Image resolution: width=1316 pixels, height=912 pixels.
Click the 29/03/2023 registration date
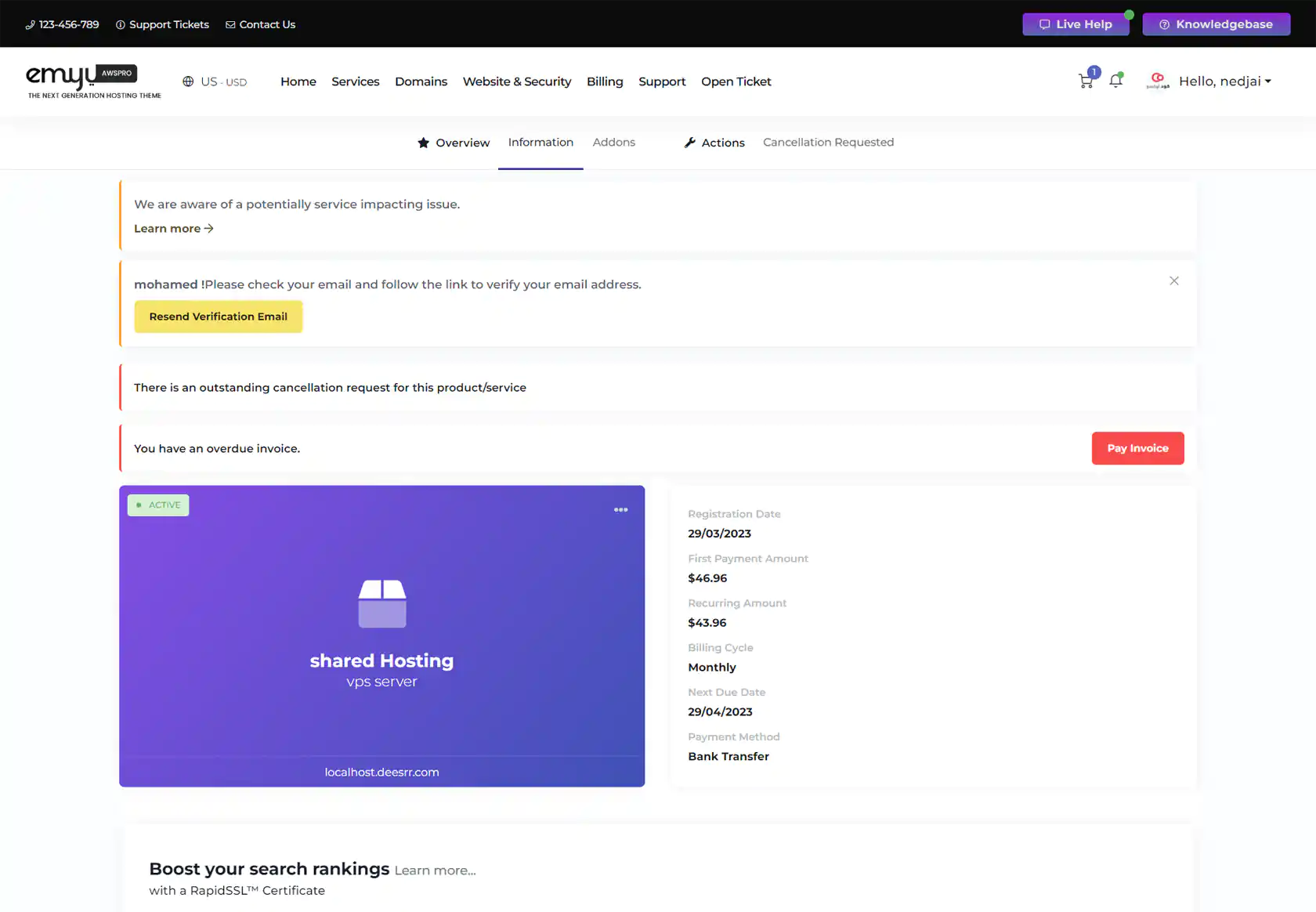(720, 534)
